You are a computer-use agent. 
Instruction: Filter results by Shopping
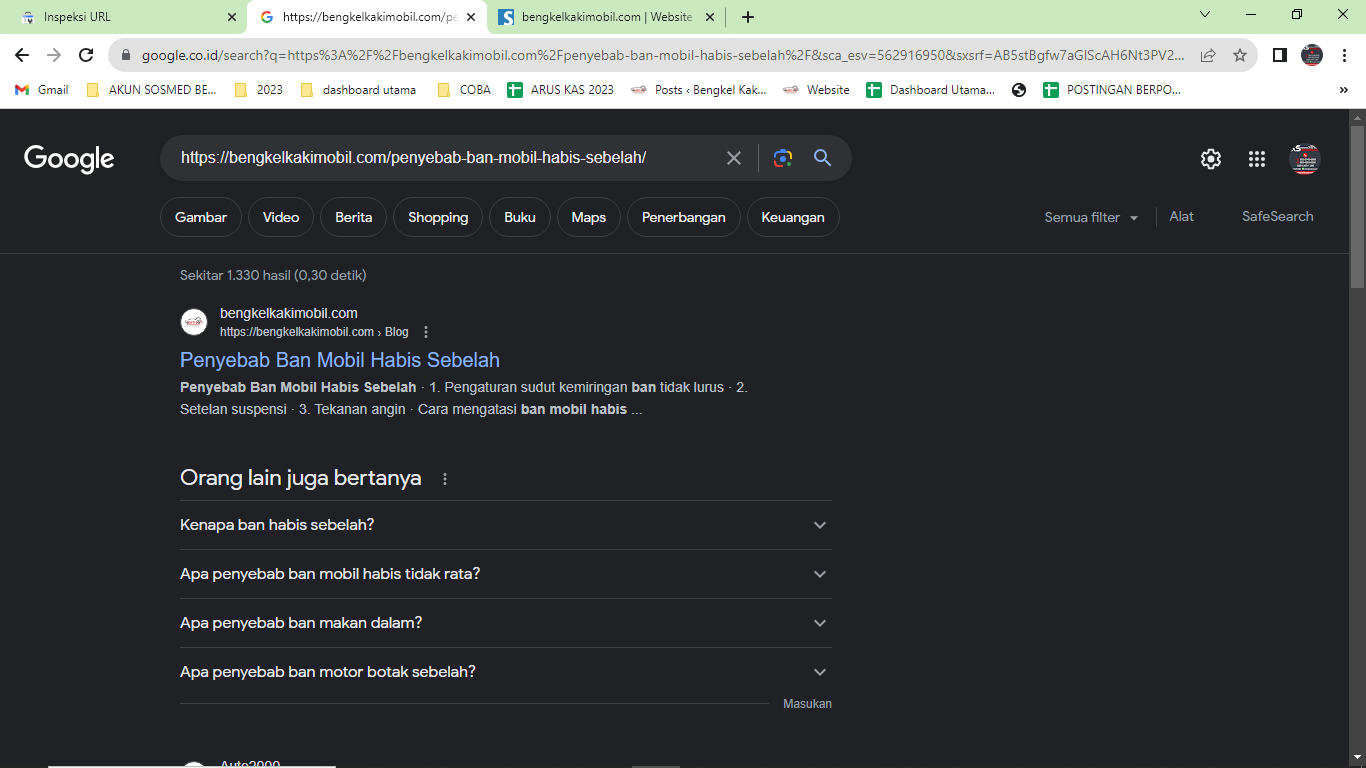[x=438, y=217]
